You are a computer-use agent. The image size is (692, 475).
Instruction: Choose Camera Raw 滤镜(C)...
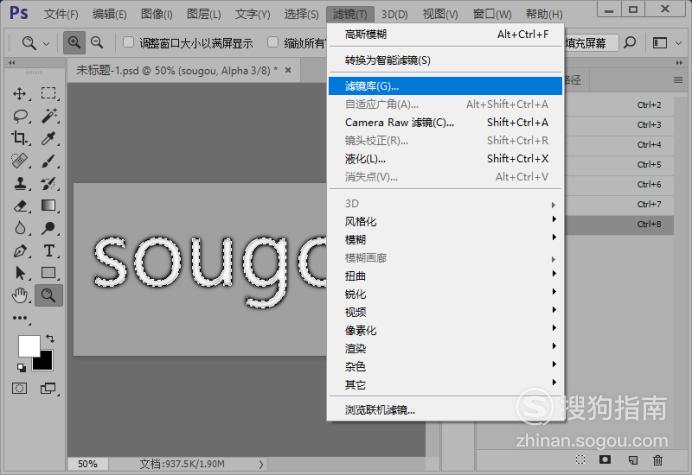tap(446, 122)
